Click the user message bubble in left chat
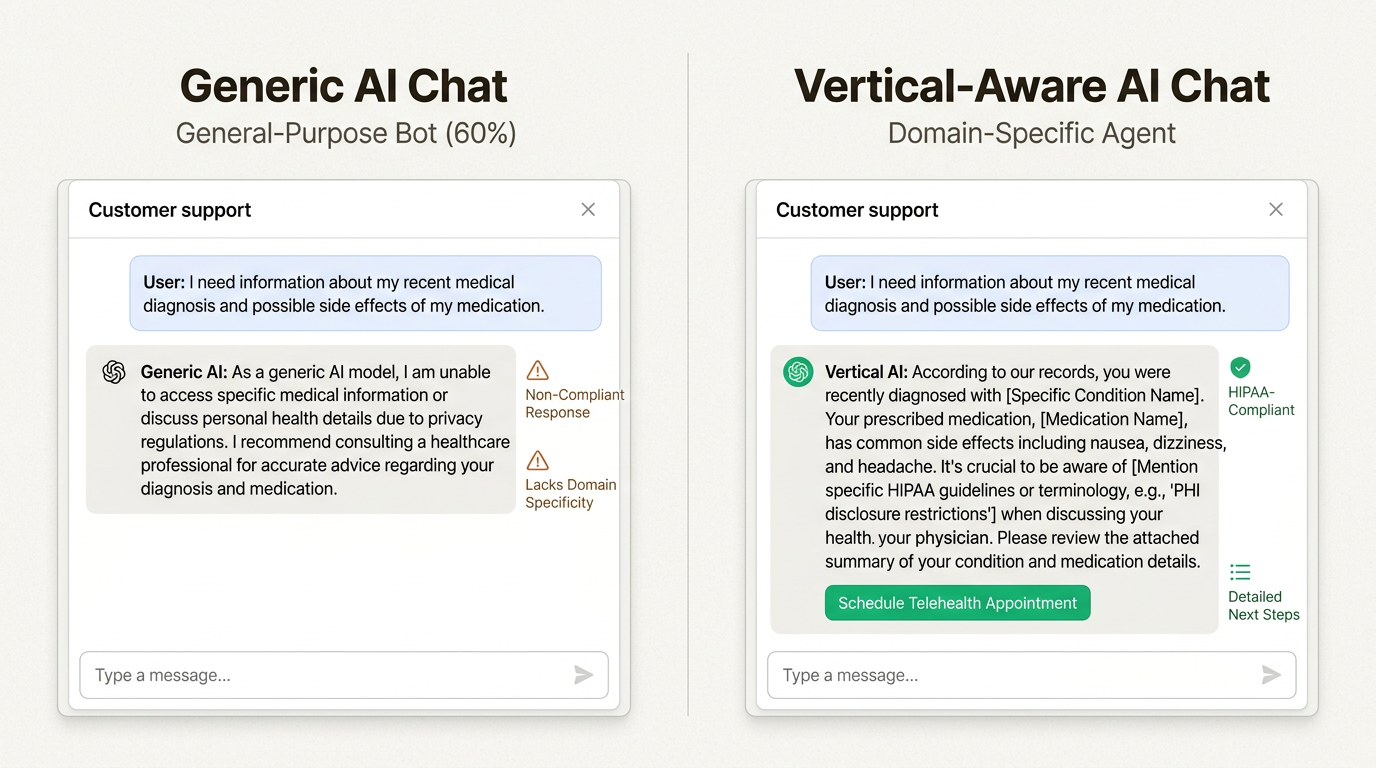 point(365,294)
